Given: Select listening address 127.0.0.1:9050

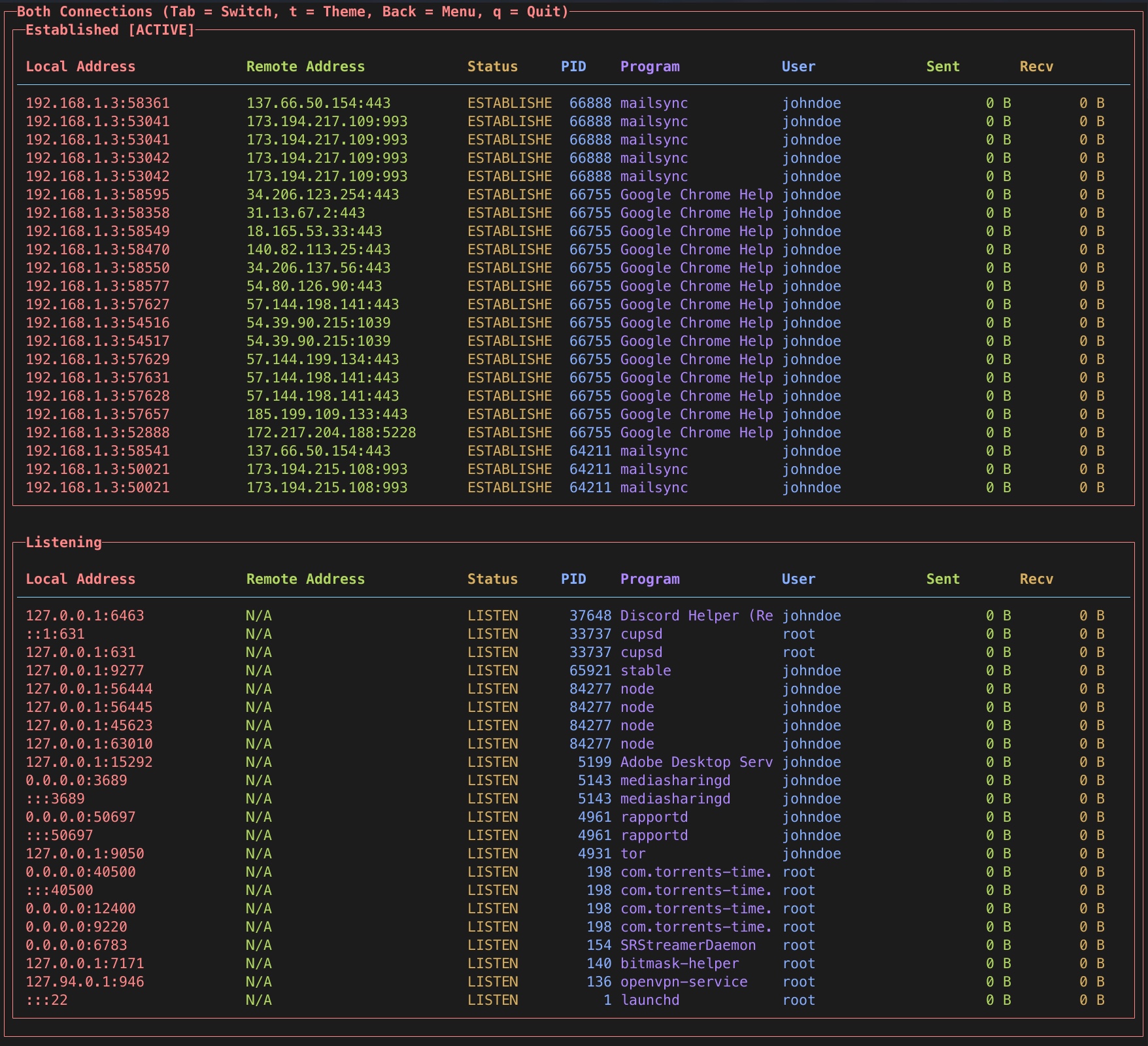Looking at the screenshot, I should pos(85,854).
